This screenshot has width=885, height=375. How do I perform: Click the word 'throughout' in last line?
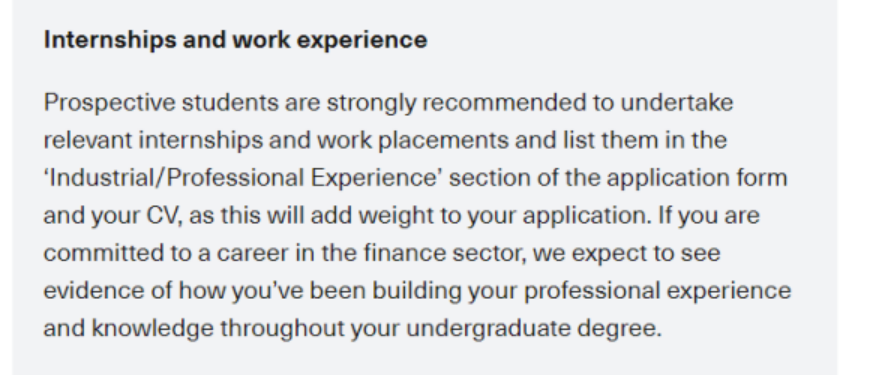282,329
